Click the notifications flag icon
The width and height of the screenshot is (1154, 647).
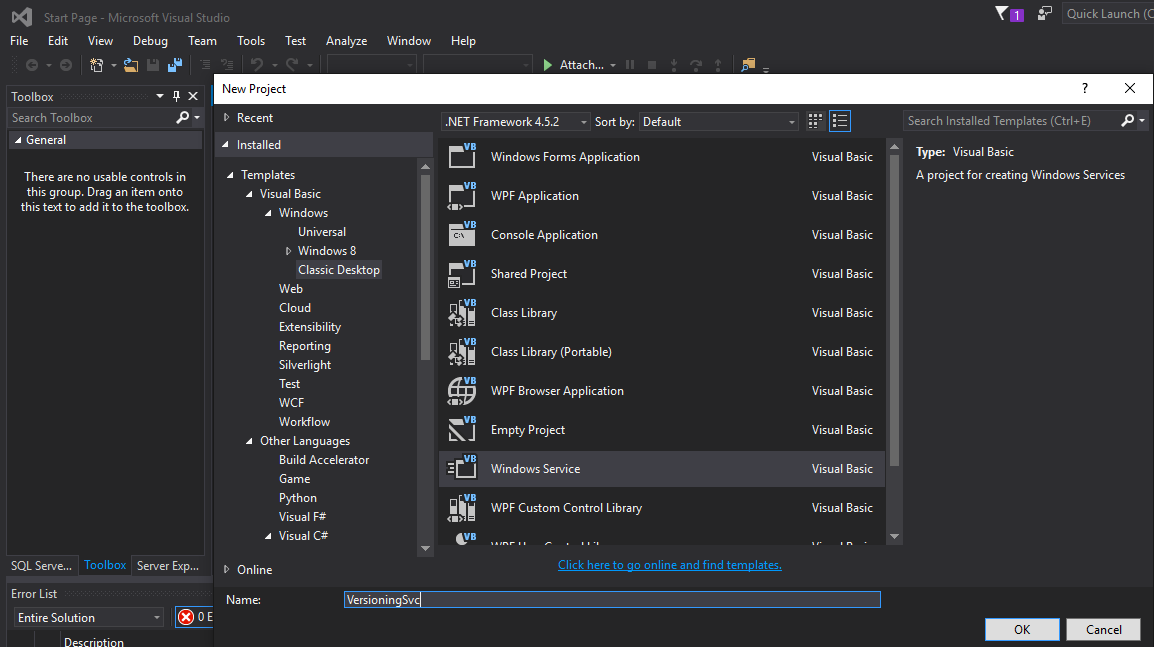[x=1002, y=13]
